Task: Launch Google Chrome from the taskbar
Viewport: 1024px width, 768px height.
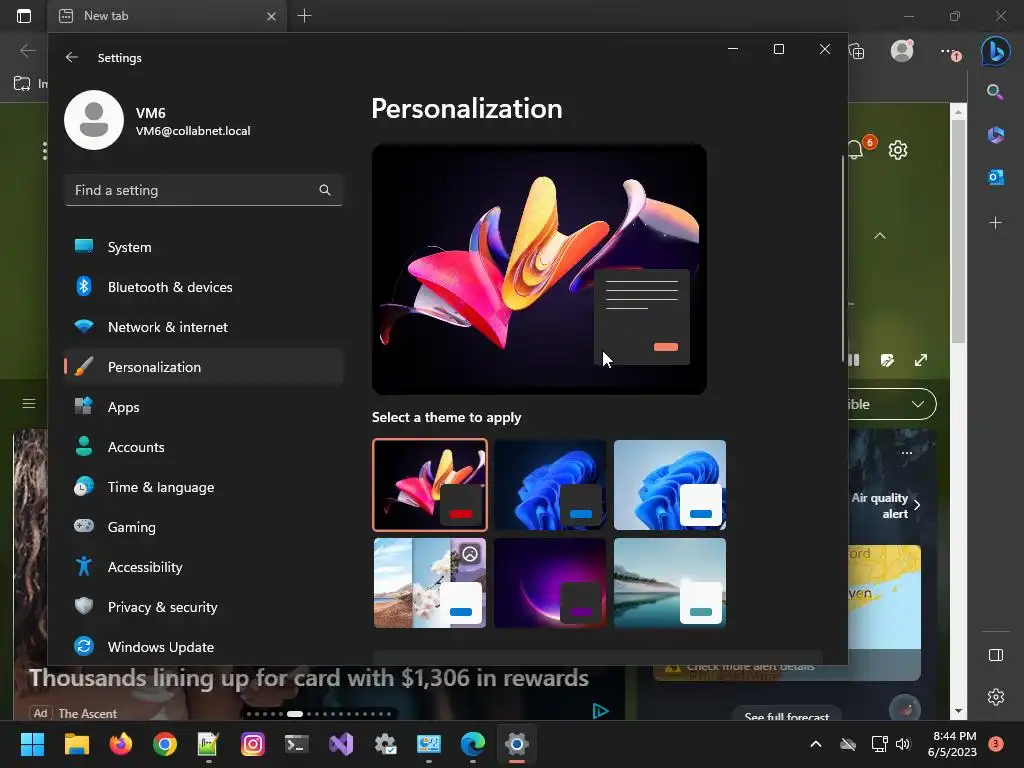Action: tap(165, 744)
